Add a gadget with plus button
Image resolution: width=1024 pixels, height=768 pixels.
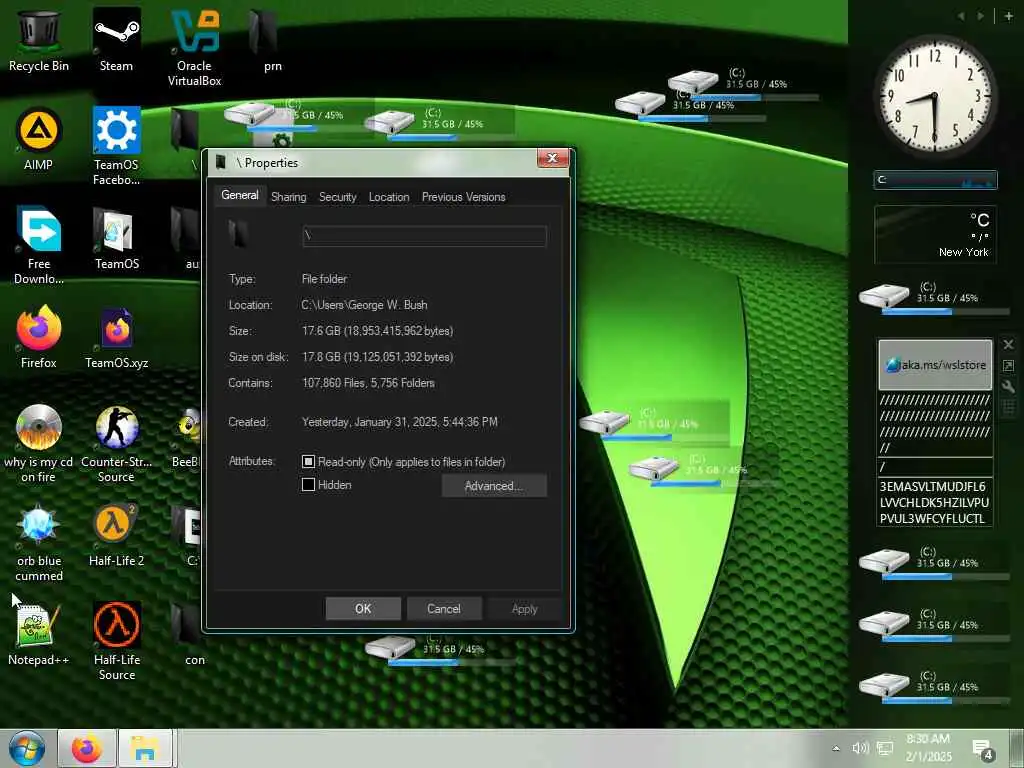pos(1009,16)
